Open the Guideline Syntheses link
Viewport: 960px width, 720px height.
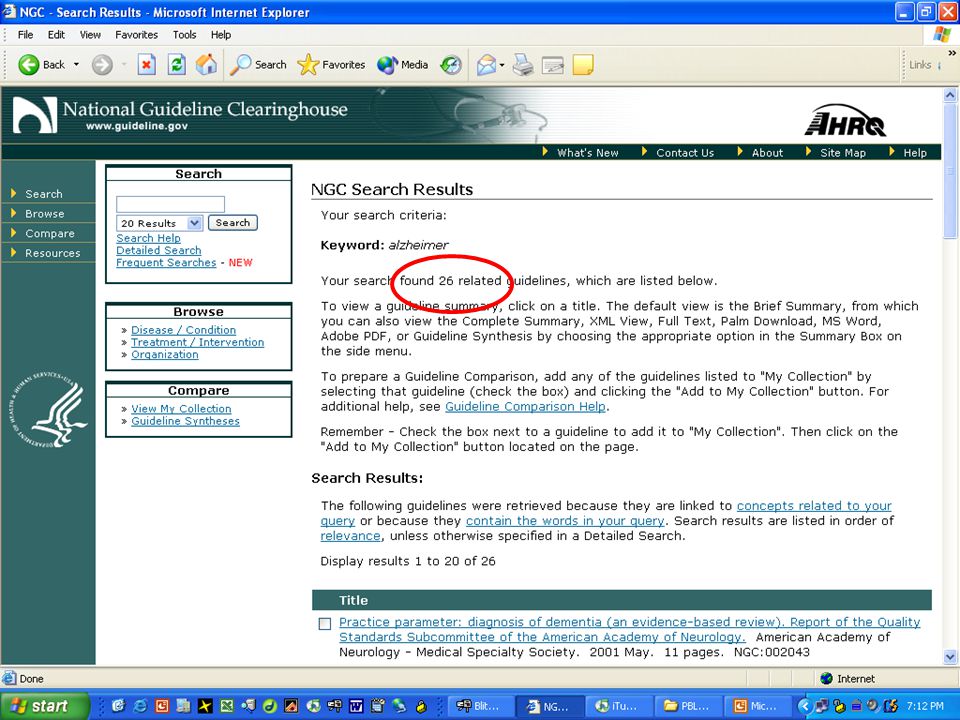point(186,421)
